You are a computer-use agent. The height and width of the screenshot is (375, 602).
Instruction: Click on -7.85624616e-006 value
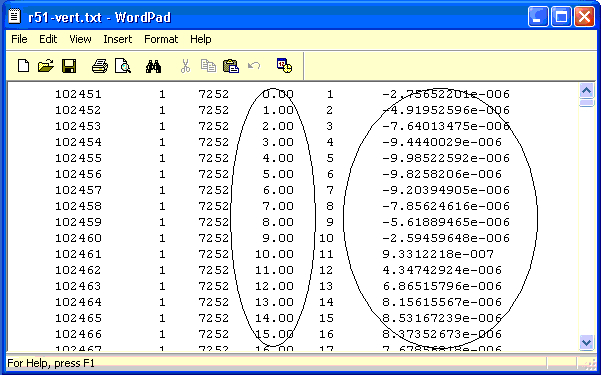(x=446, y=206)
